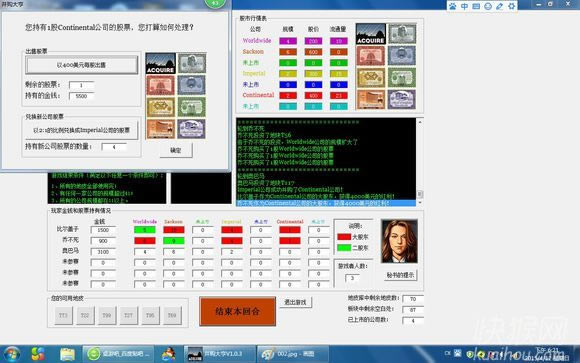Viewport: 580px width, 363px height.
Task: Click the remaining tiles in bank field showing 70
Action: click(x=413, y=299)
